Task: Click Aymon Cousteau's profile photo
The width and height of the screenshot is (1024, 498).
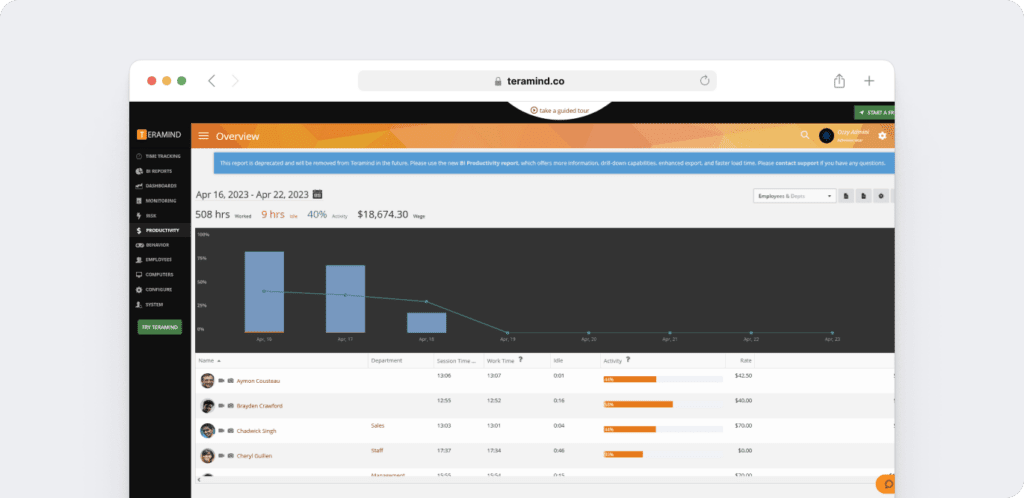Action: point(208,381)
